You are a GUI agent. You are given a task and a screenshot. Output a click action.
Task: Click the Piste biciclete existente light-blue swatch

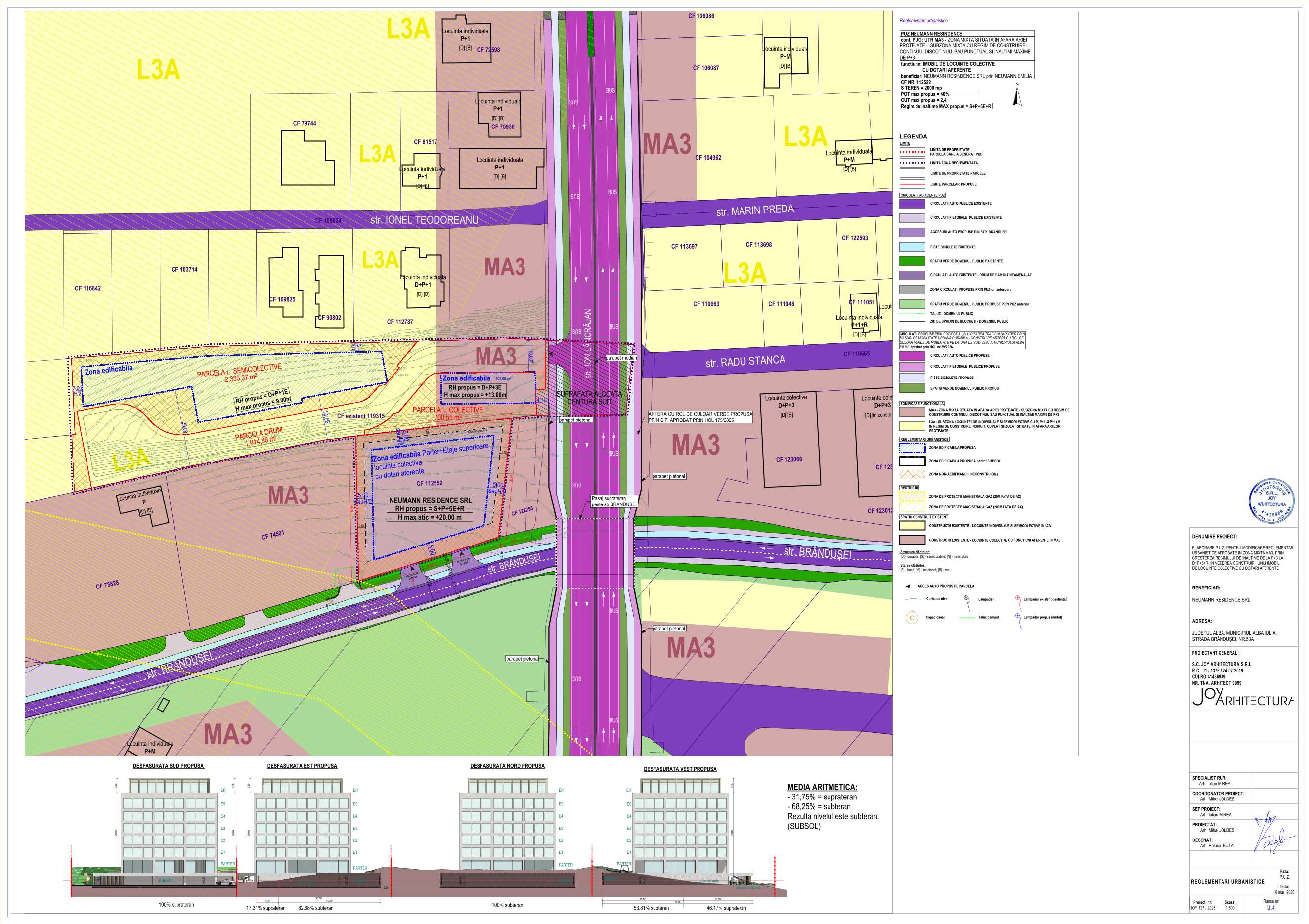coord(912,247)
